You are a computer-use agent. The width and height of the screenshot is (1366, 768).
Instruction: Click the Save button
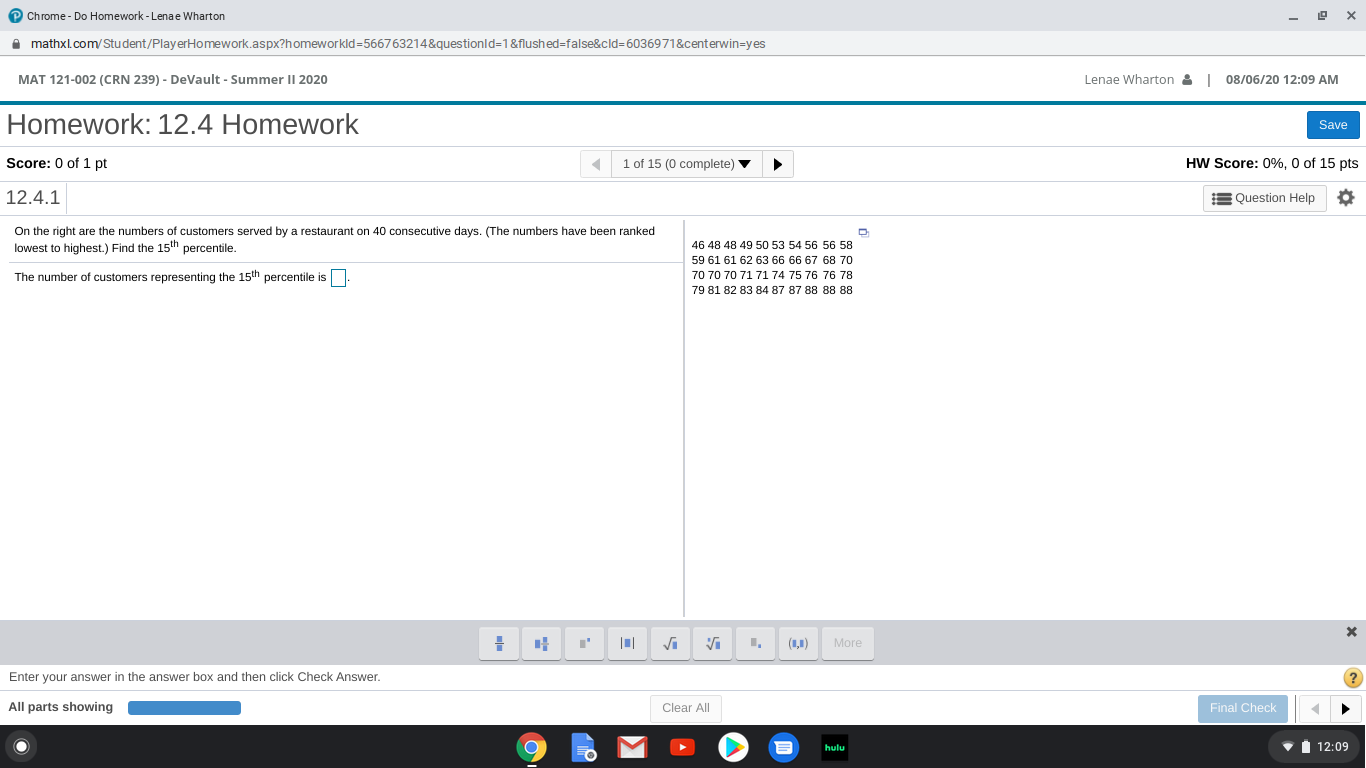pos(1332,125)
